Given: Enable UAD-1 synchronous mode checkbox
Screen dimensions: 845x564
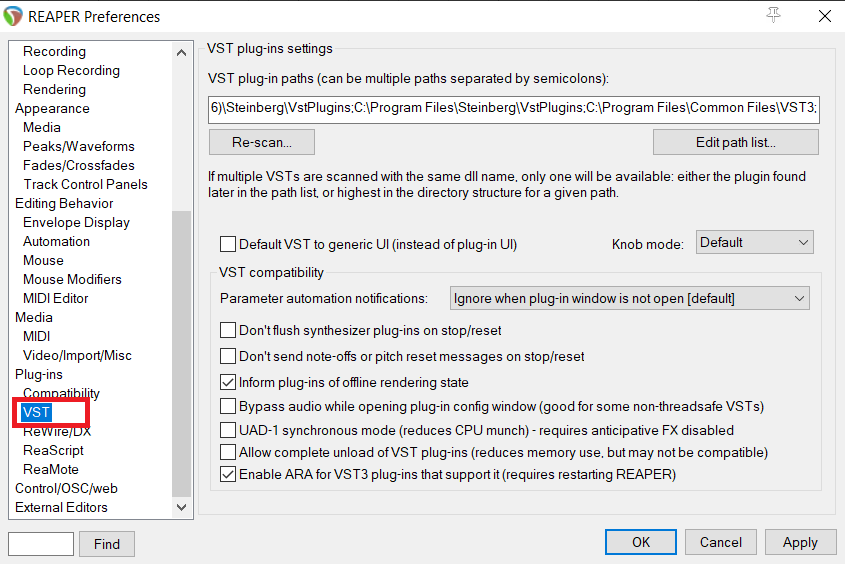Looking at the screenshot, I should pos(228,430).
